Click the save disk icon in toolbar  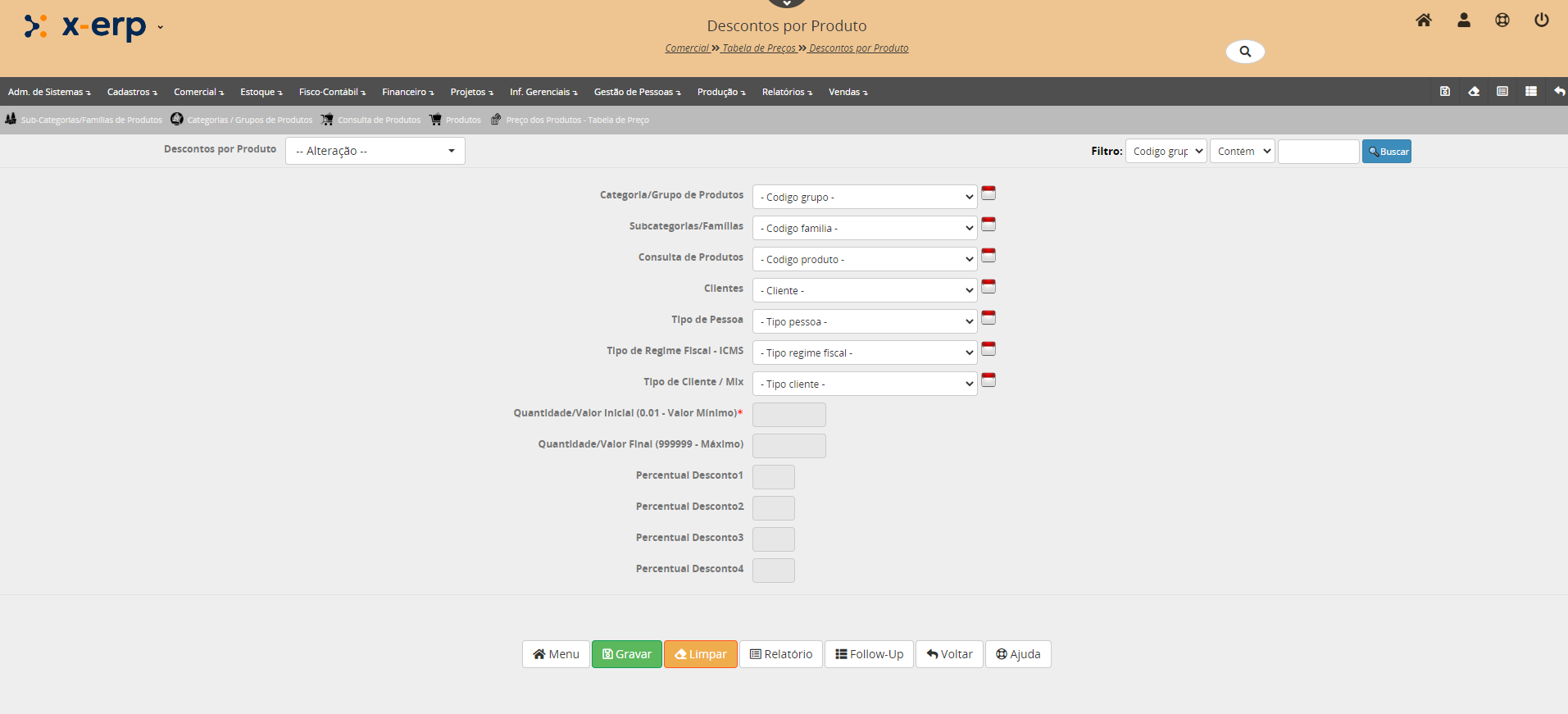coord(1445,92)
